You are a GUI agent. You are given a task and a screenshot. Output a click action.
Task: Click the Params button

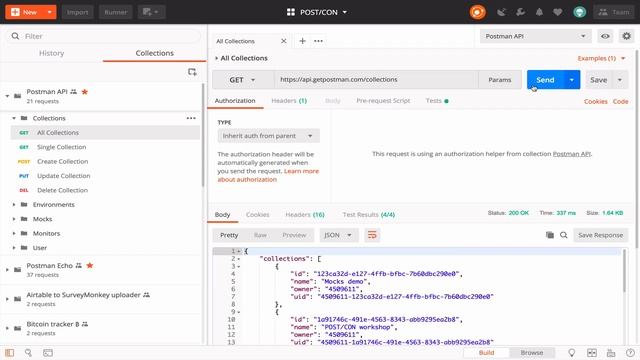(x=500, y=80)
